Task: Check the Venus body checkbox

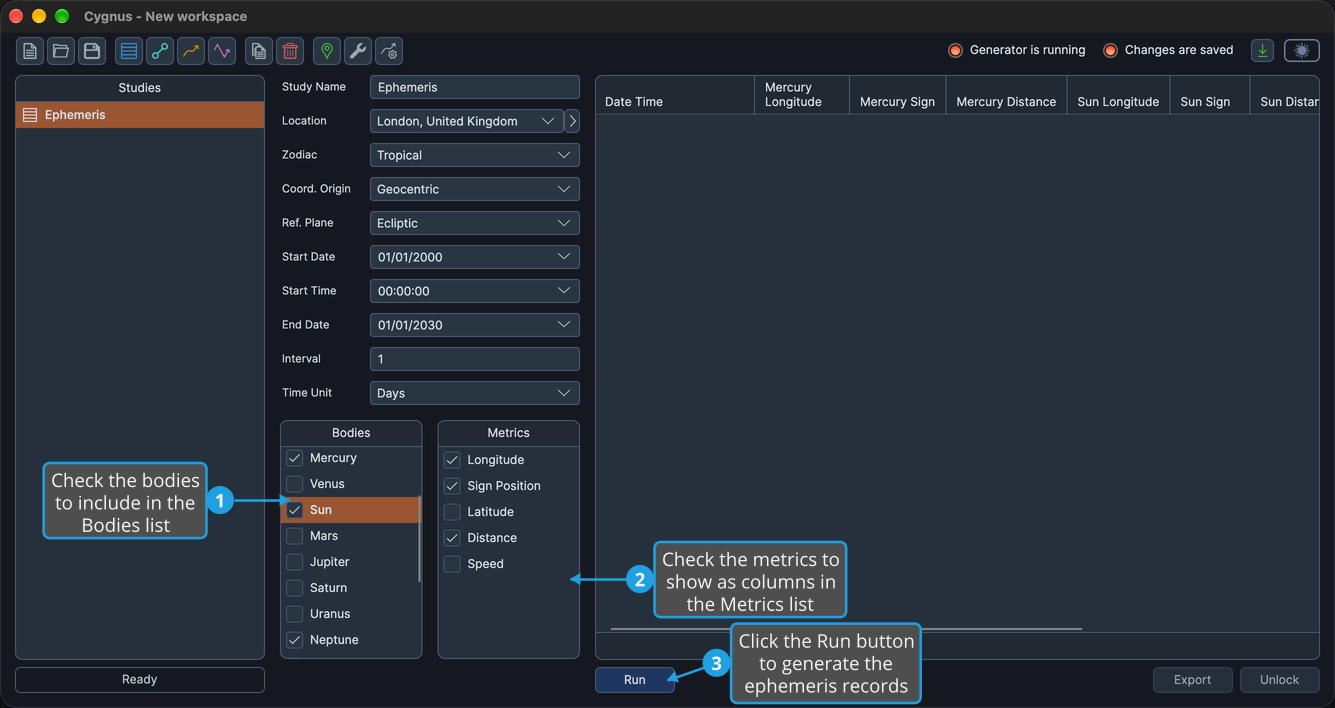Action: pyautogui.click(x=295, y=484)
